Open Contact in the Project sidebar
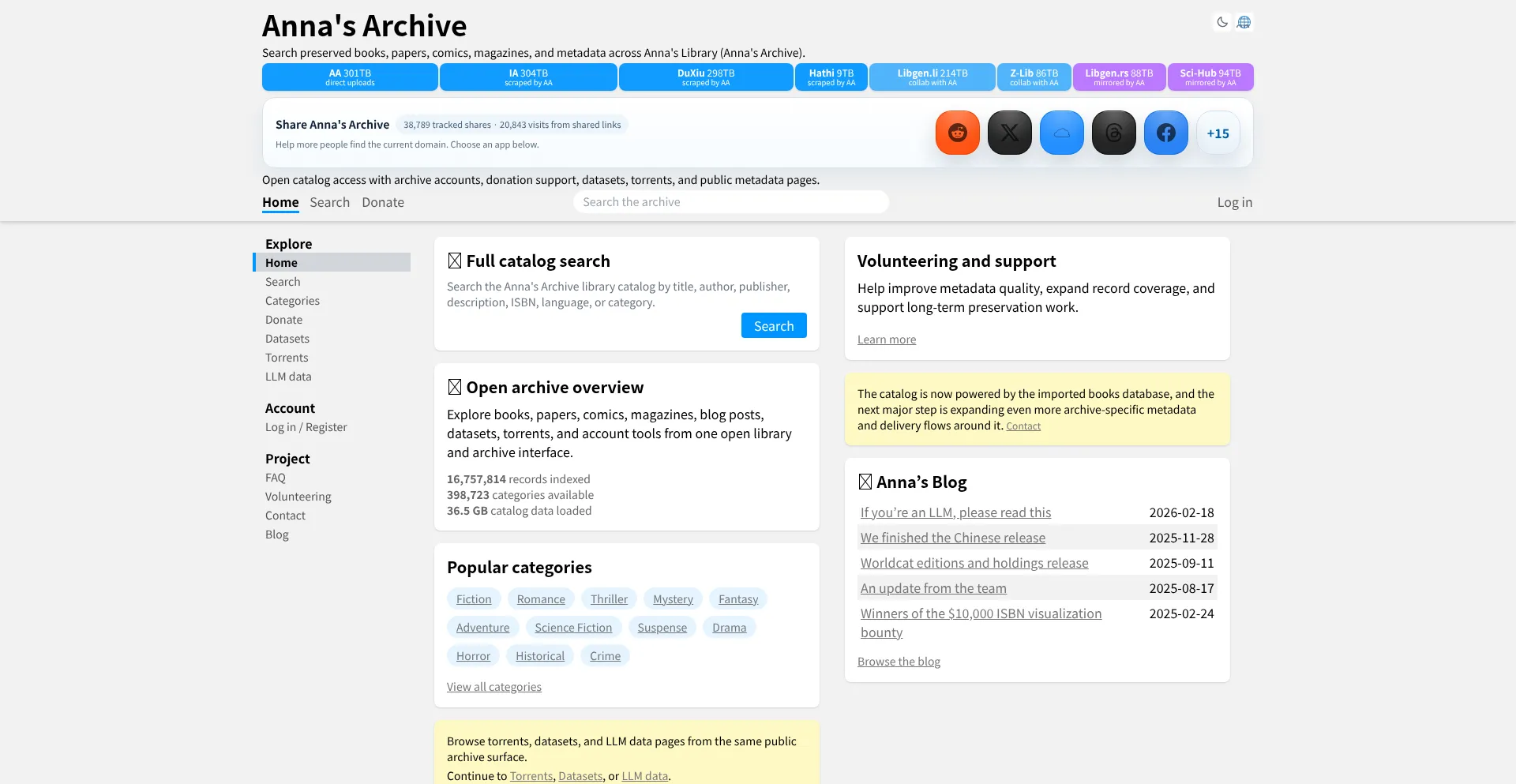Screen dimensions: 1516x784 [x=285, y=516]
